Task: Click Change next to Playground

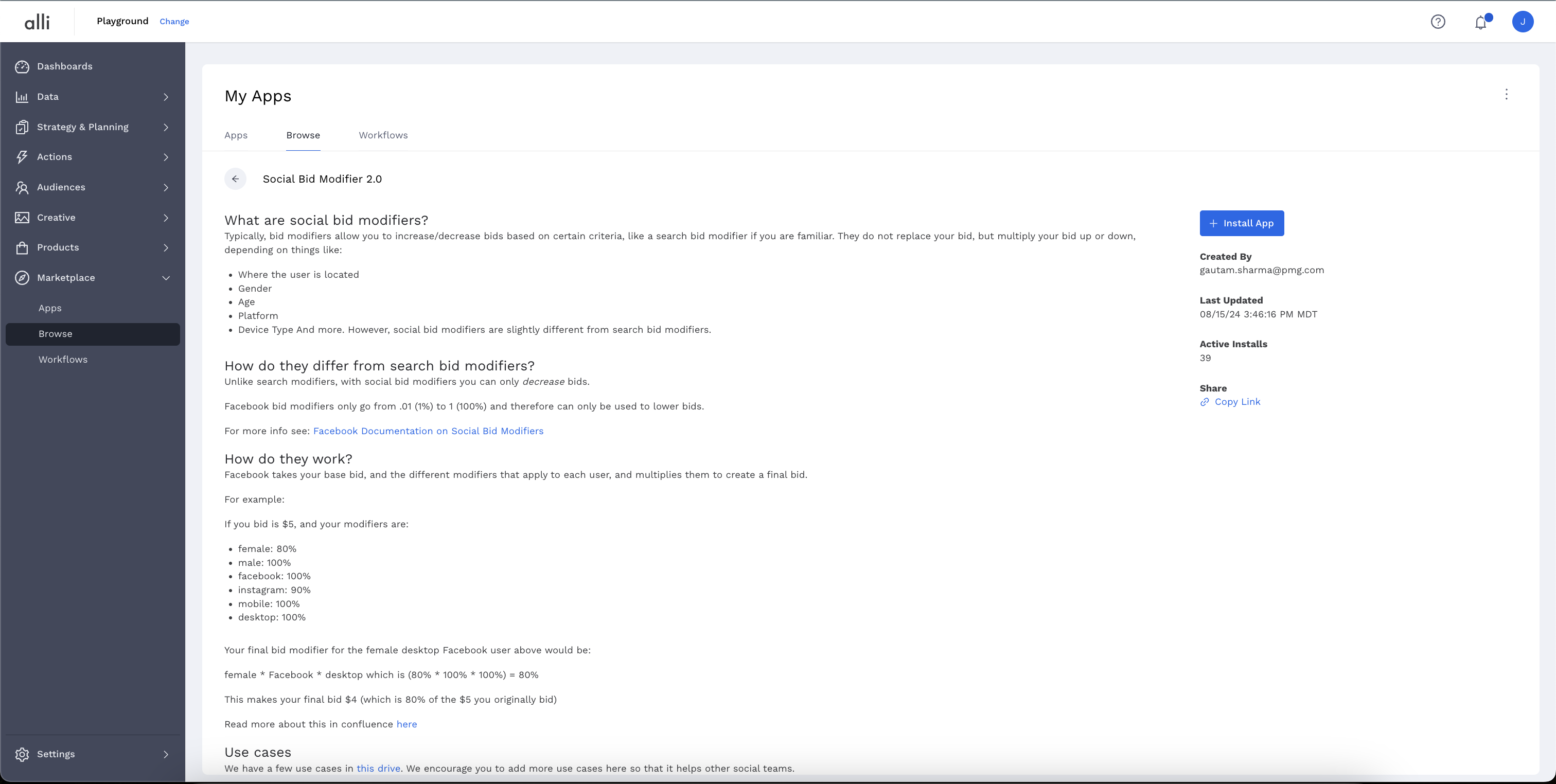Action: click(x=174, y=22)
